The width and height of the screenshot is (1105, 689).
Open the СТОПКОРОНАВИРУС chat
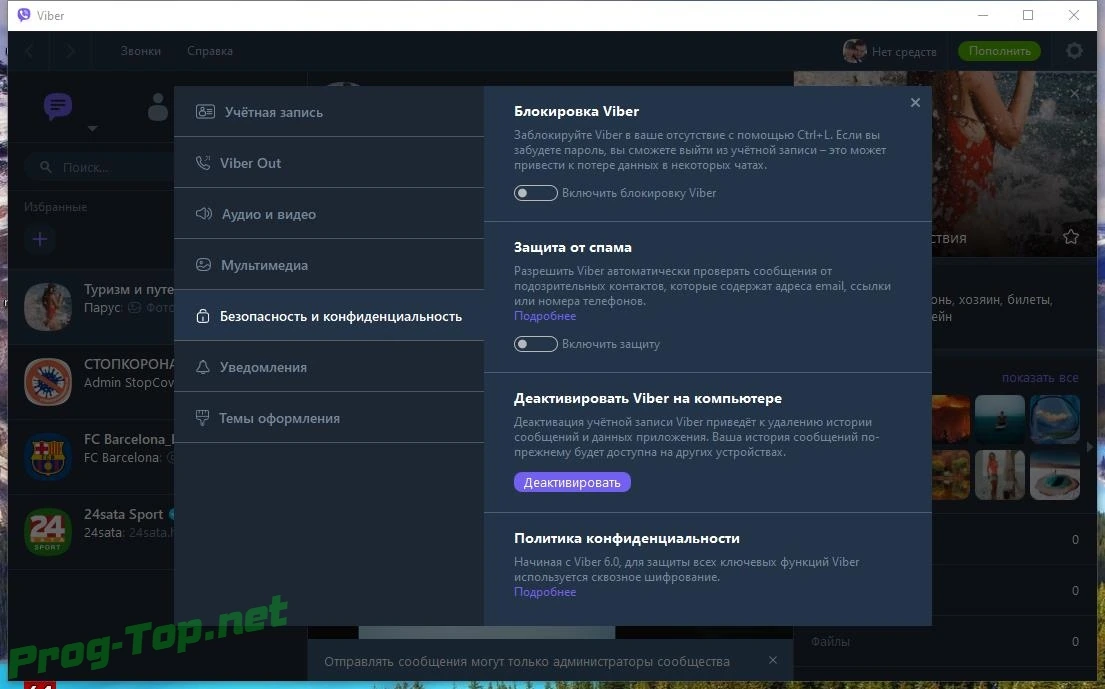pos(92,382)
